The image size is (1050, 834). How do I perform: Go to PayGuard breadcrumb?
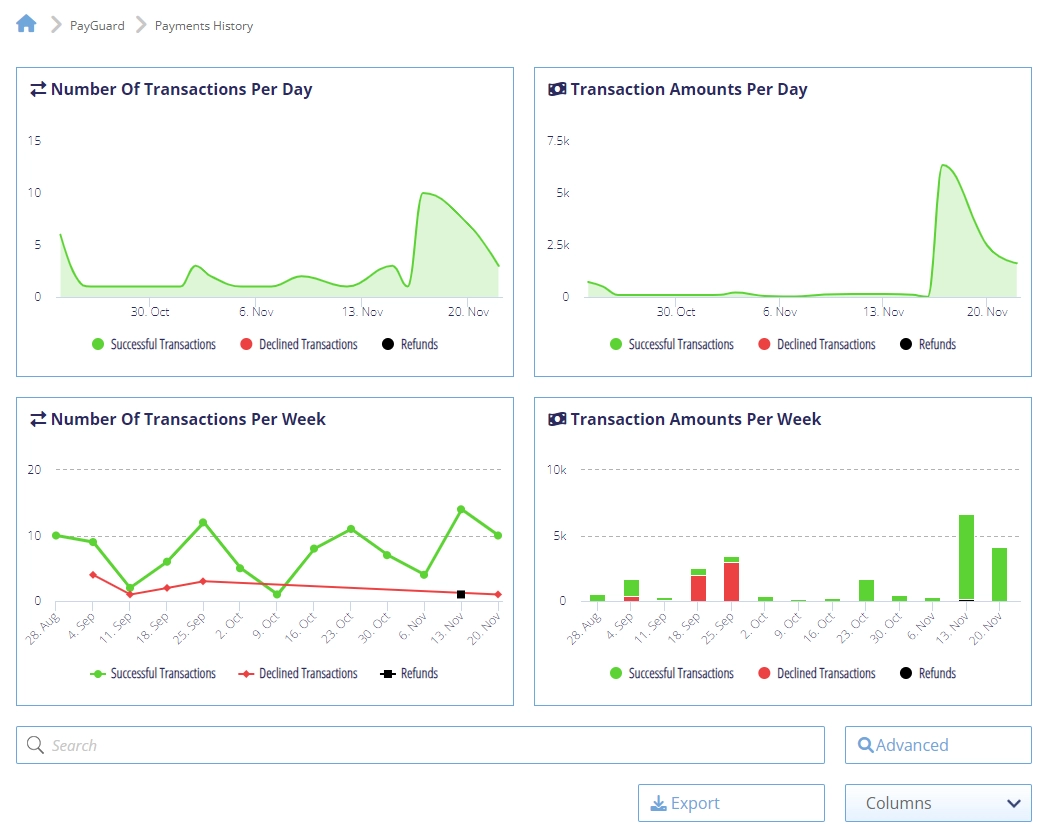pos(97,26)
